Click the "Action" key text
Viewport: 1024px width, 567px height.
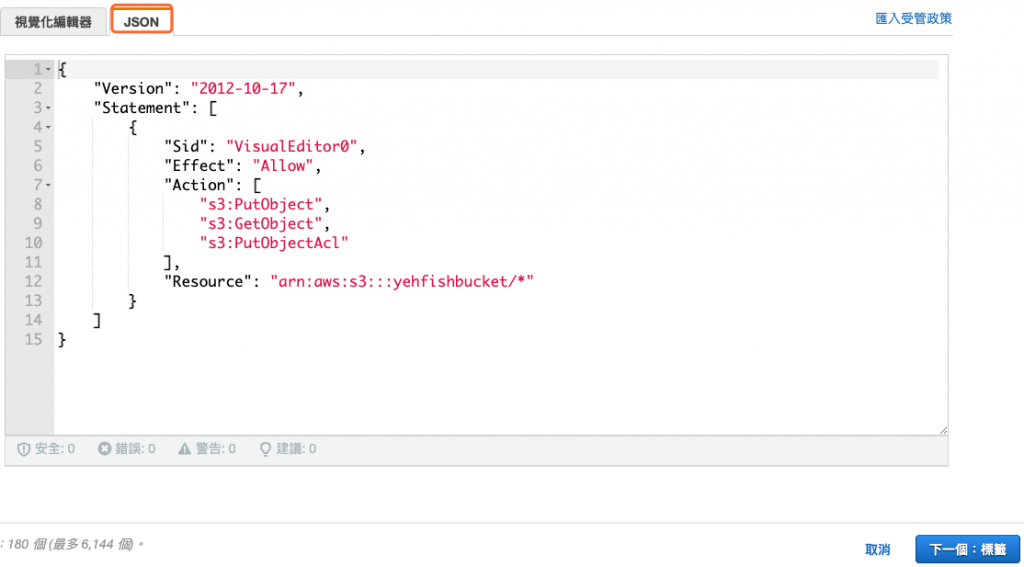pos(199,186)
